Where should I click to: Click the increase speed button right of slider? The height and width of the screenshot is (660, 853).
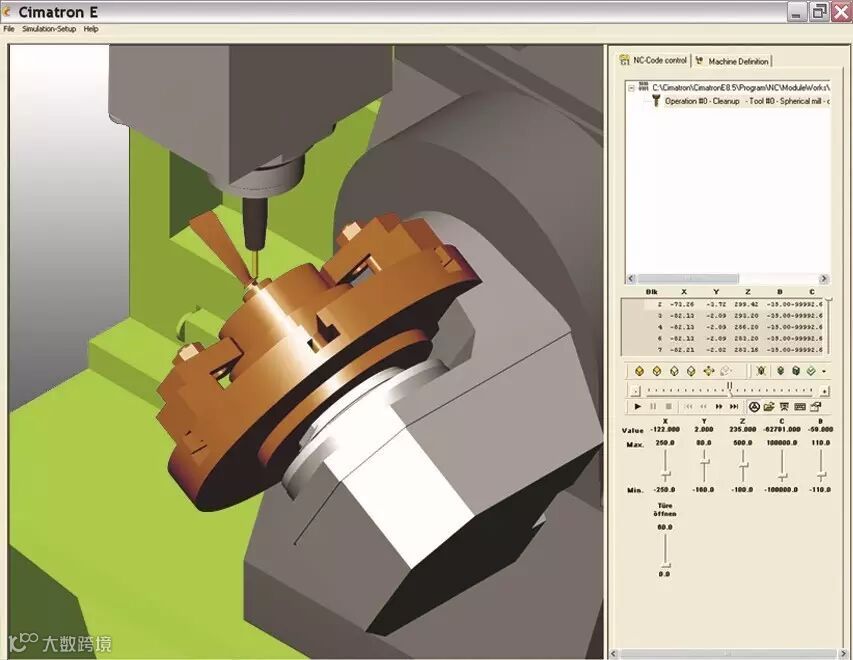tap(825, 391)
